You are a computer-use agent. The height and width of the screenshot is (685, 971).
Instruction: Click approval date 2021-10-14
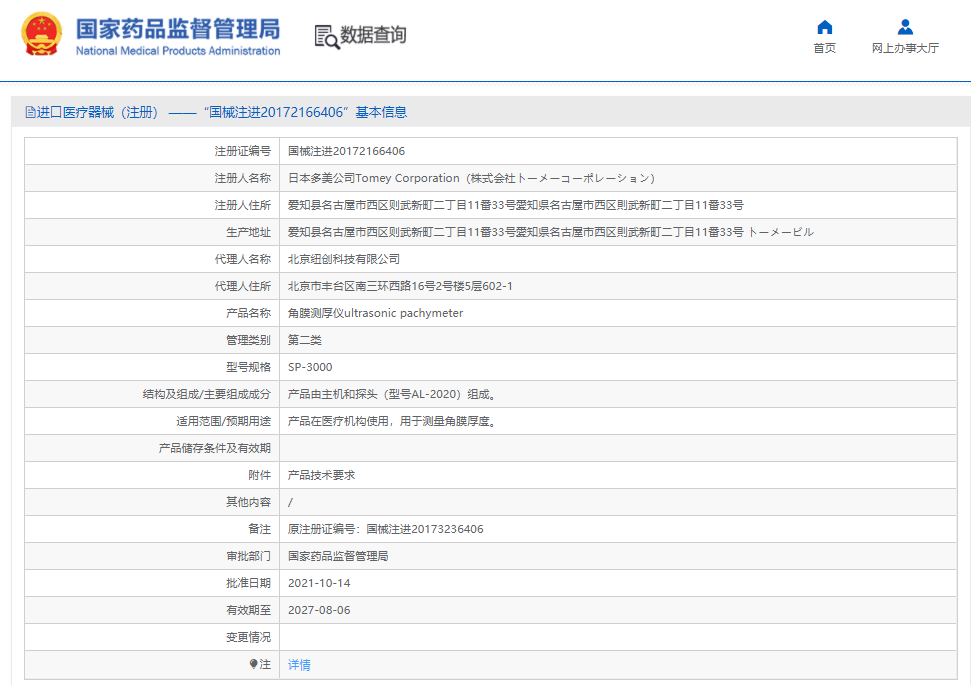(319, 583)
